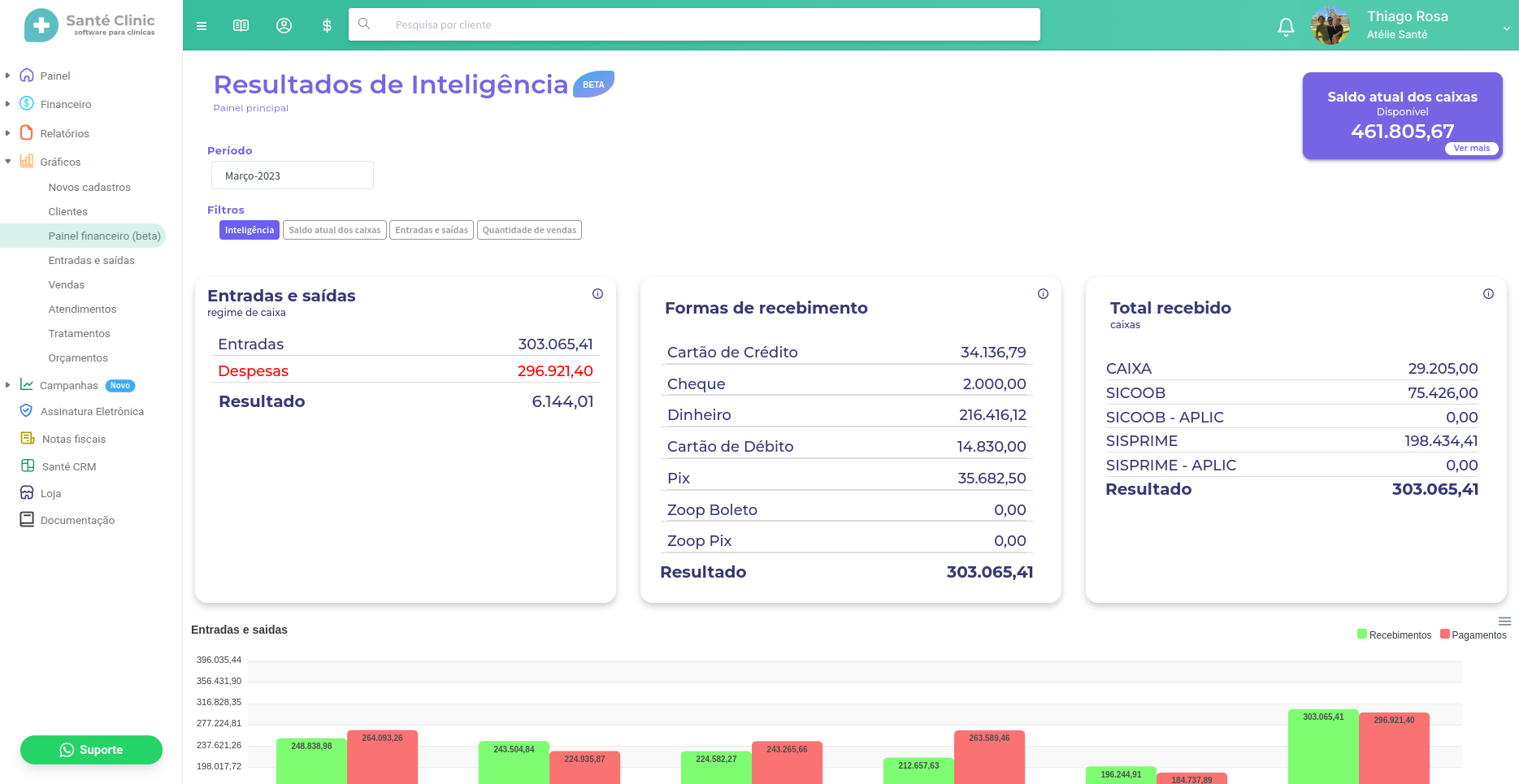The width and height of the screenshot is (1519, 784).
Task: Open the notifications bell
Action: pyautogui.click(x=1286, y=28)
